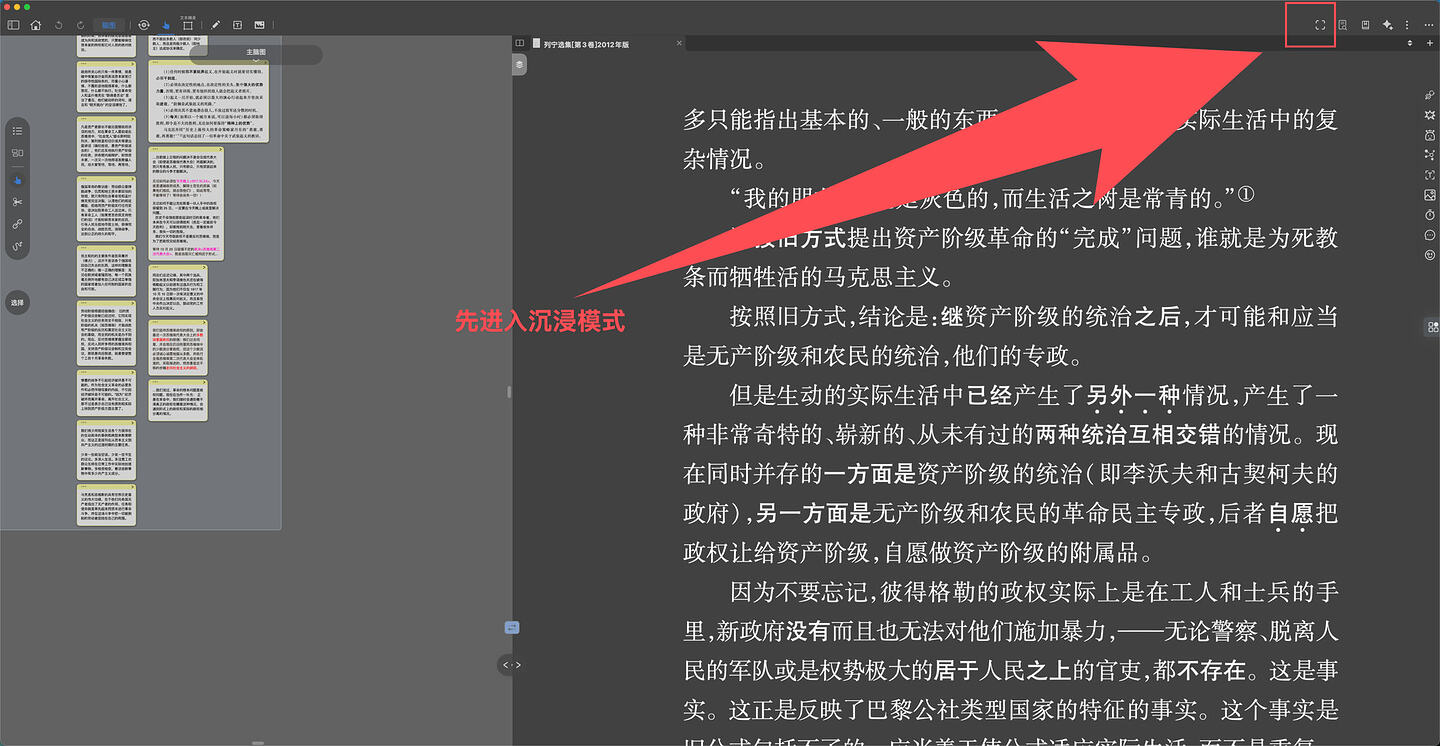1440x746 pixels.
Task: Choose the rectangle excerpt tool
Action: click(188, 25)
